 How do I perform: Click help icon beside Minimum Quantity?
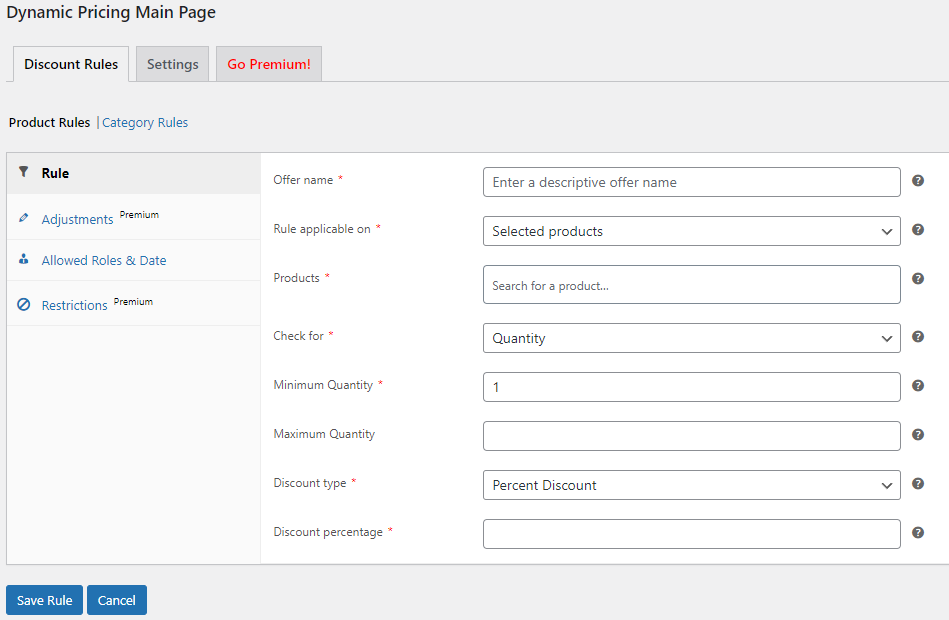click(x=918, y=385)
